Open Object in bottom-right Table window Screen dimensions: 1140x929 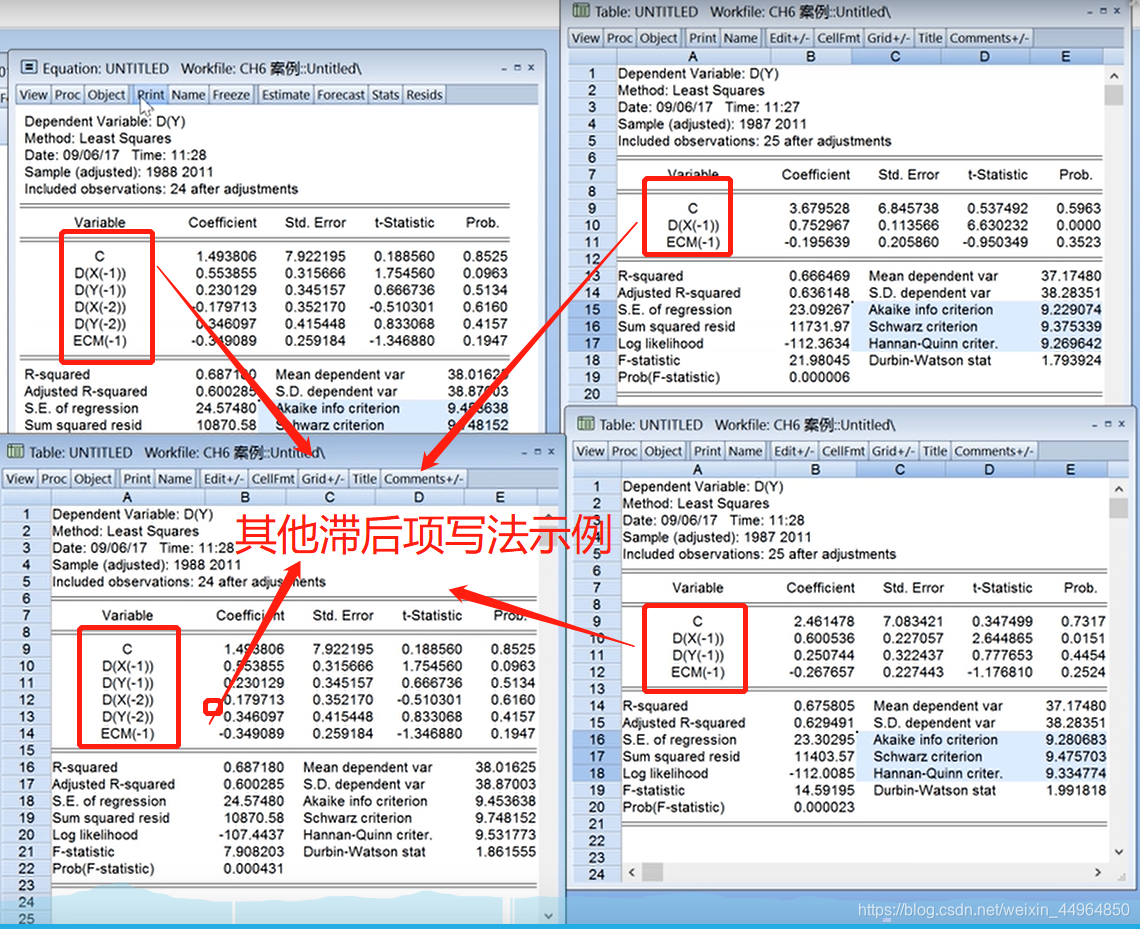click(664, 451)
